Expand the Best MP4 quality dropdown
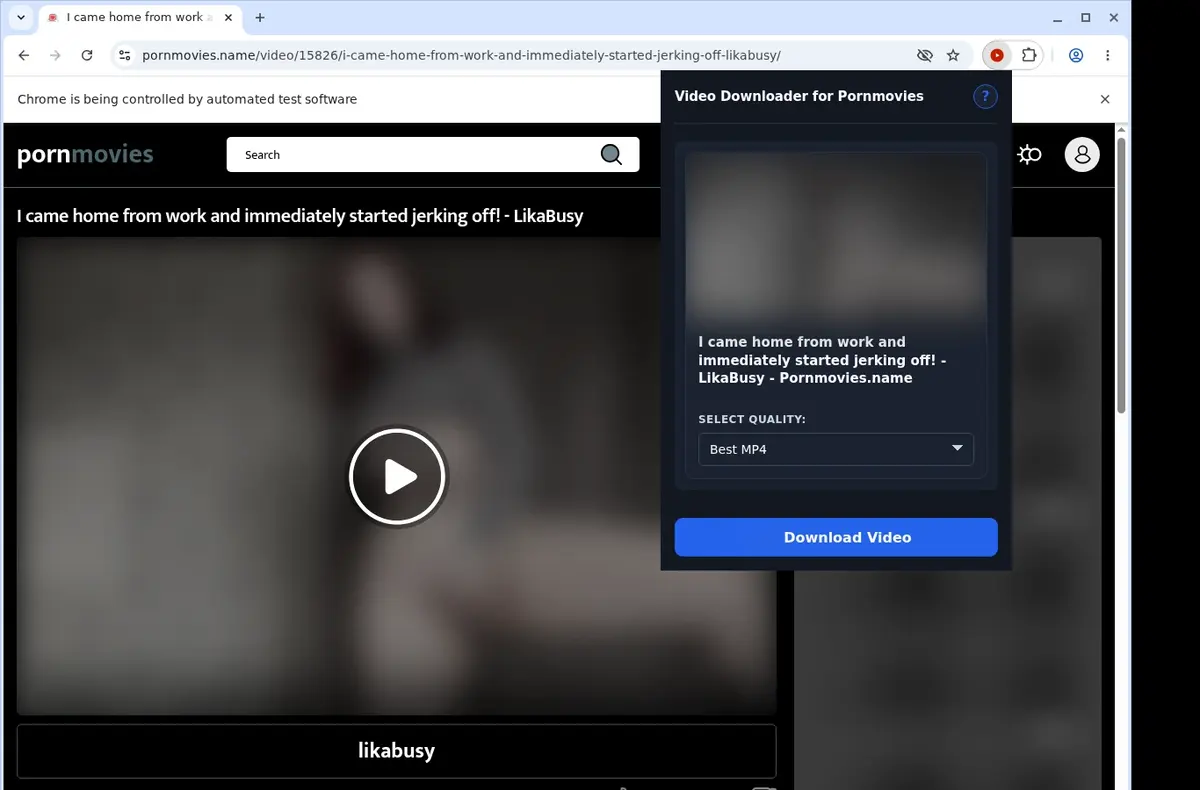Screen dimensions: 1200x790 (836, 449)
